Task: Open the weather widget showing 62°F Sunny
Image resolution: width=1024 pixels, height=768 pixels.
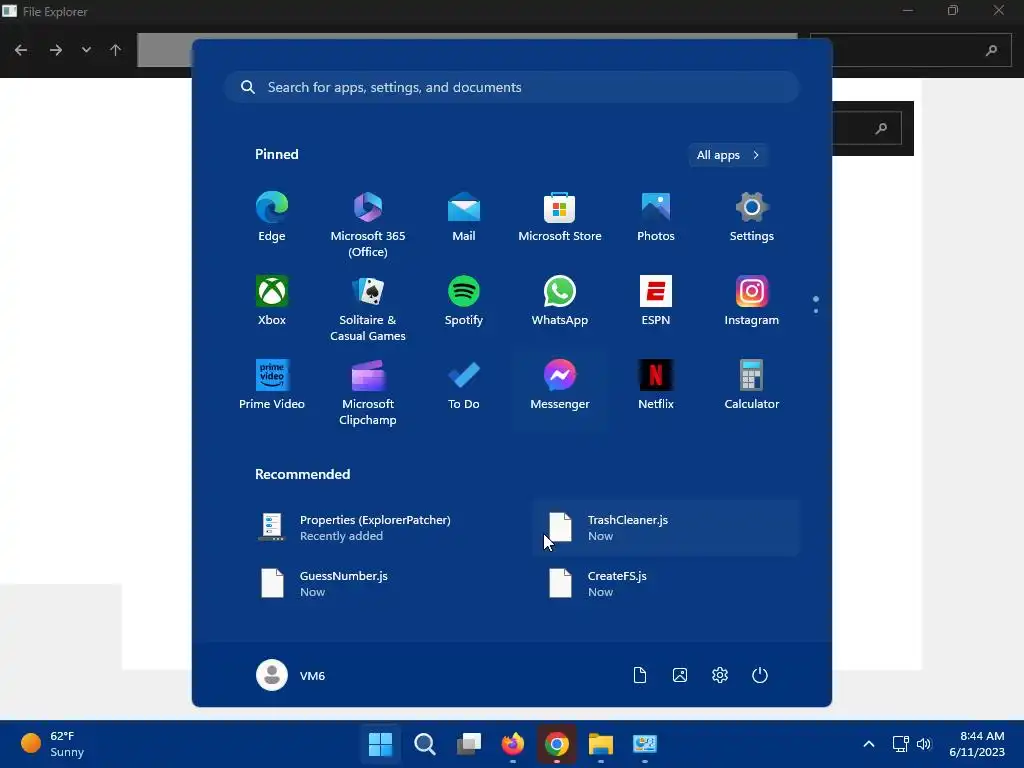Action: [x=54, y=744]
